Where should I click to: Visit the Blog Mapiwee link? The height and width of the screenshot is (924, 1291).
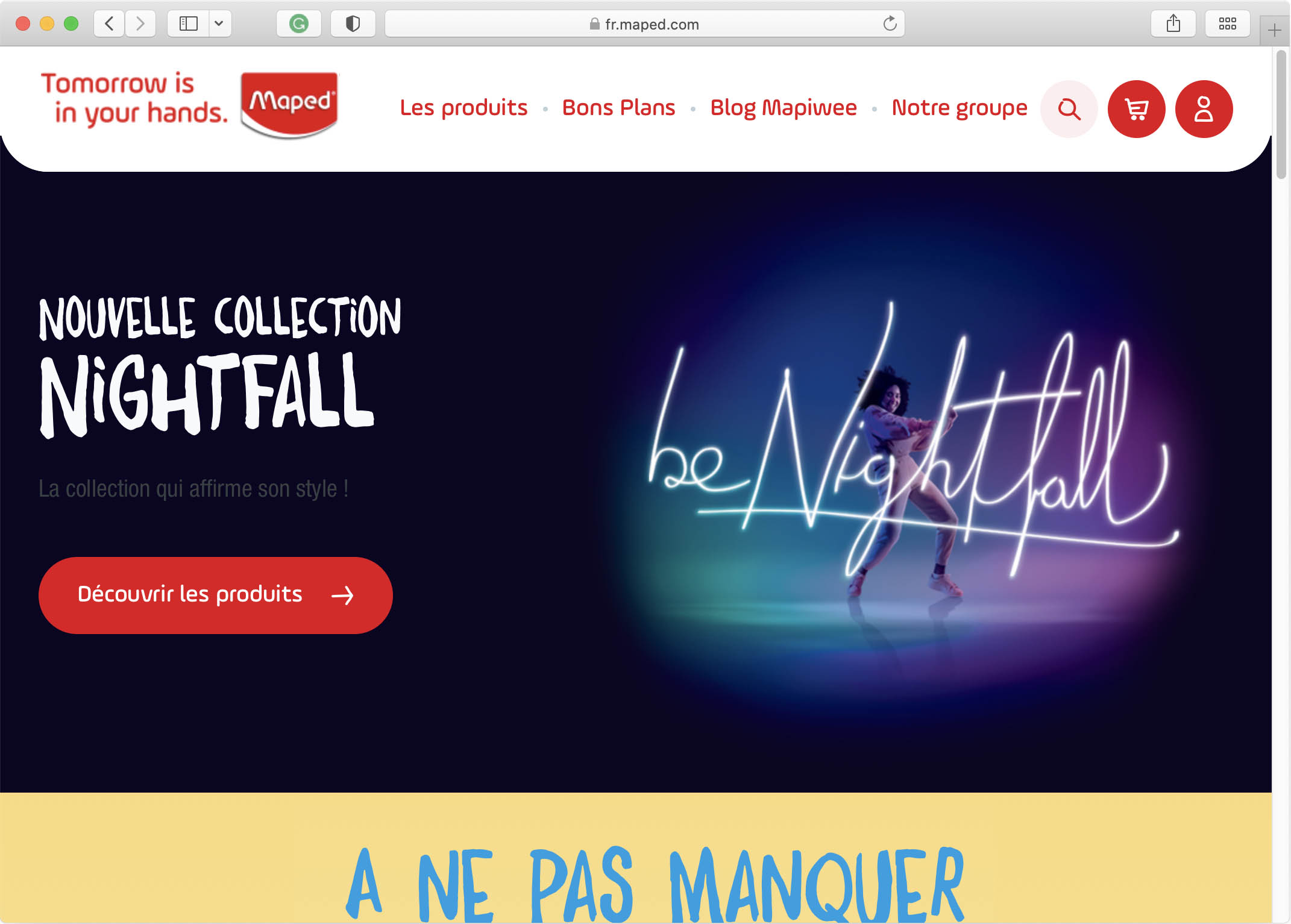tap(784, 108)
